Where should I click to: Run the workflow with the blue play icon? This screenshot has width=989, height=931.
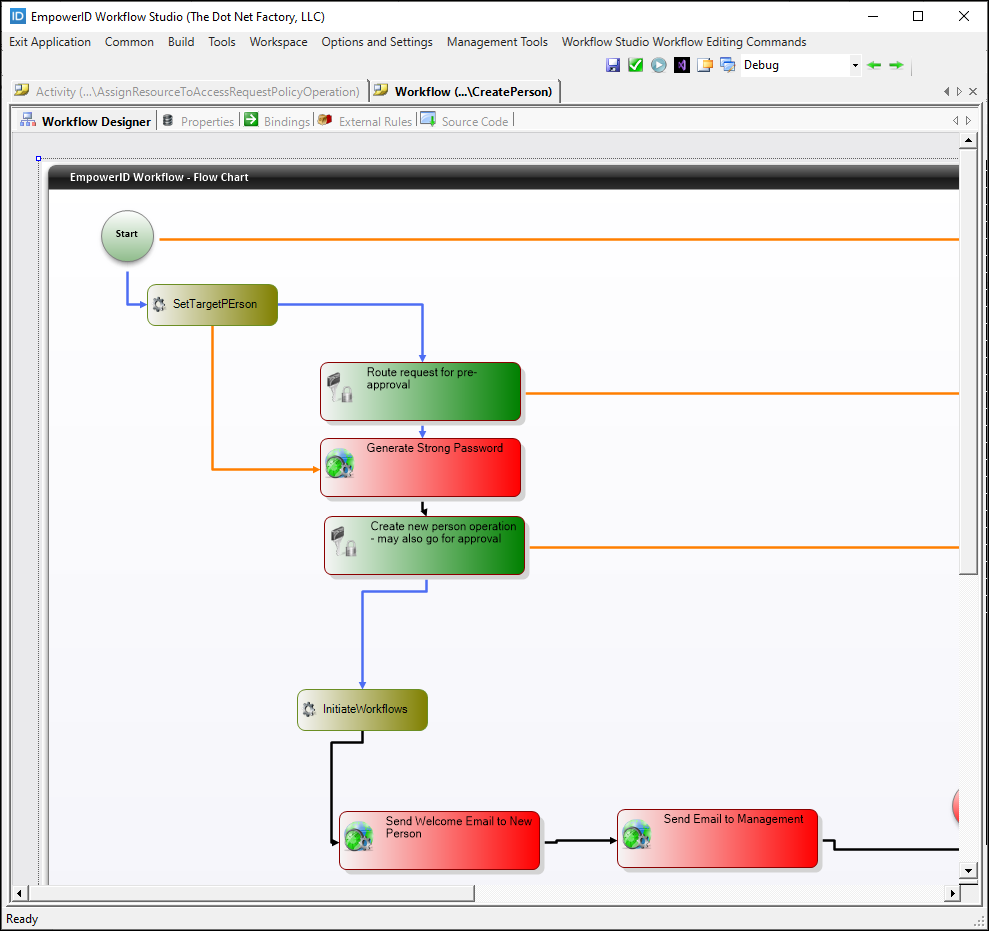pyautogui.click(x=658, y=64)
